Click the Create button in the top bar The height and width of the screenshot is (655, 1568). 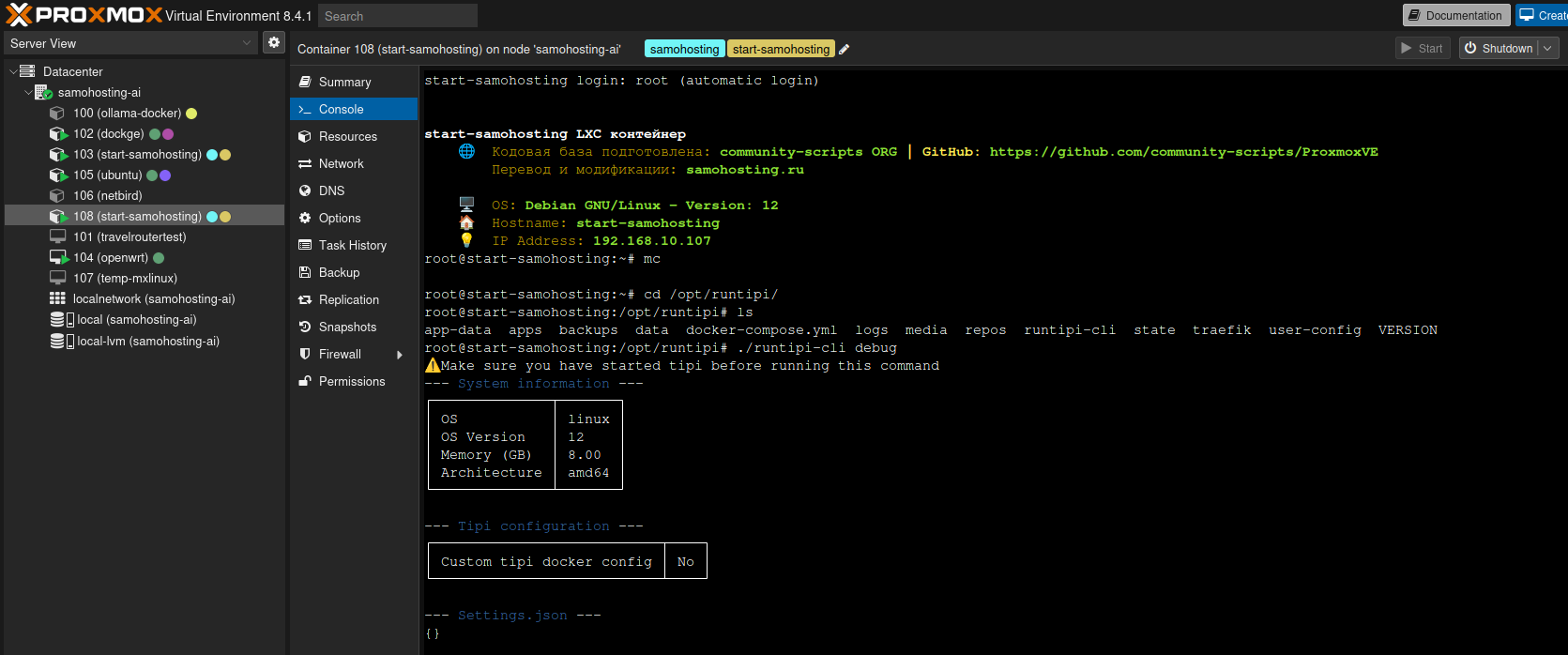click(x=1543, y=15)
